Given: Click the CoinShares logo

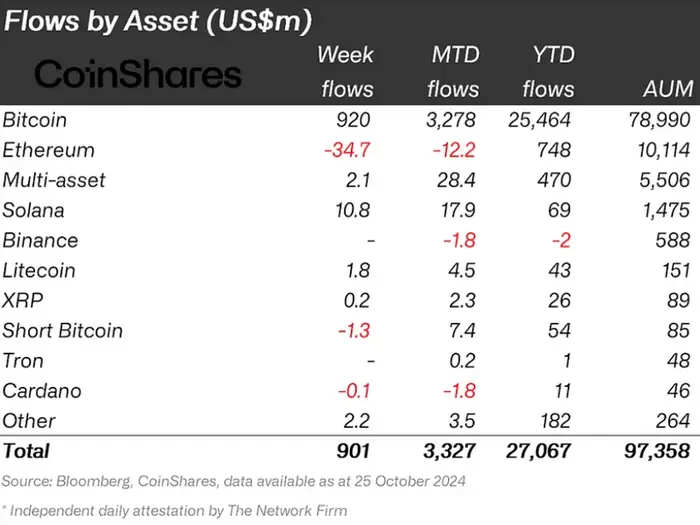Looking at the screenshot, I should point(138,73).
